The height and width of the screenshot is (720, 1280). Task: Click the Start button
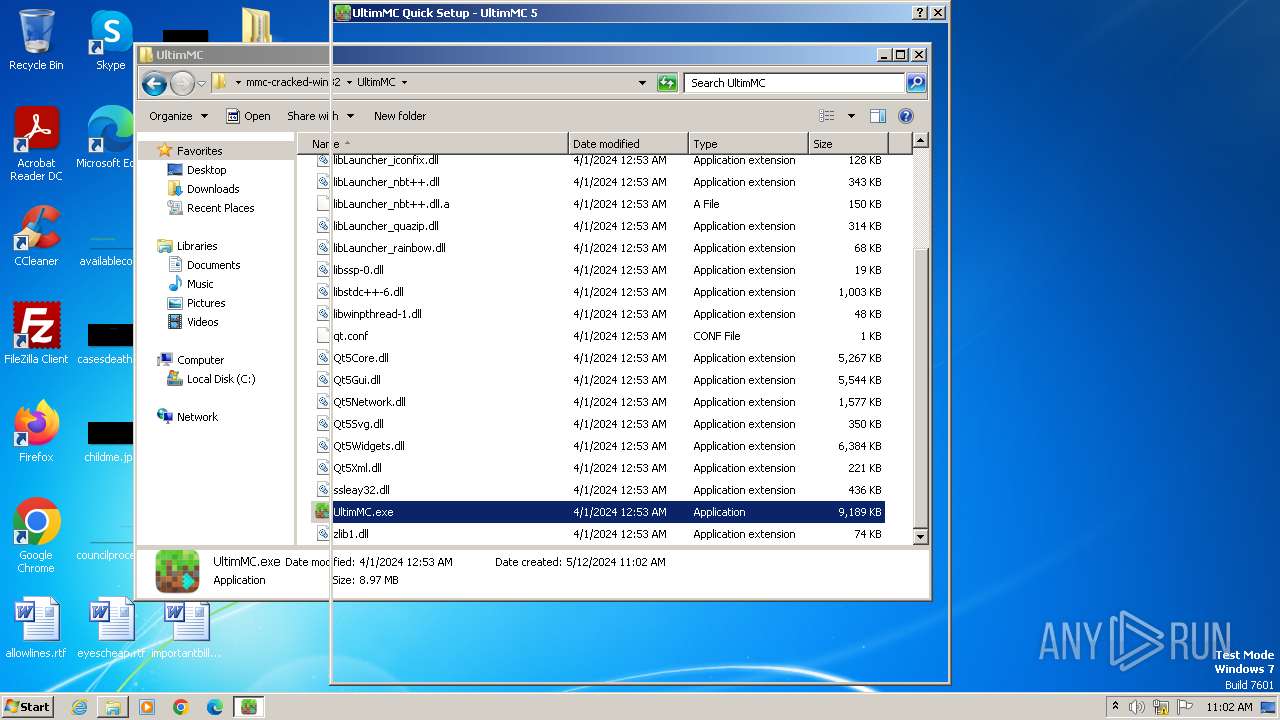click(x=28, y=706)
